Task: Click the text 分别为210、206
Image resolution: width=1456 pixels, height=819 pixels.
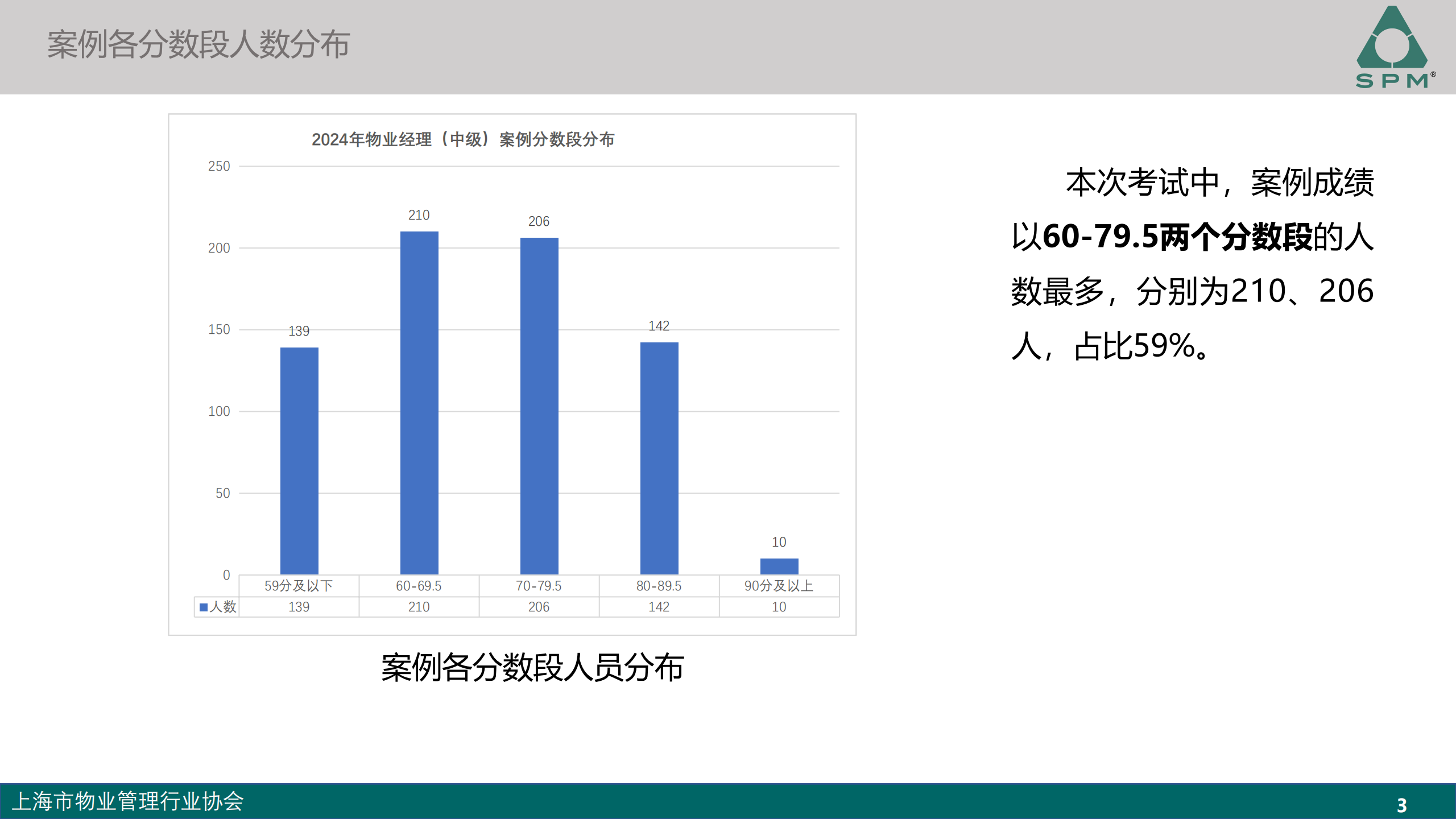Action: point(1255,291)
